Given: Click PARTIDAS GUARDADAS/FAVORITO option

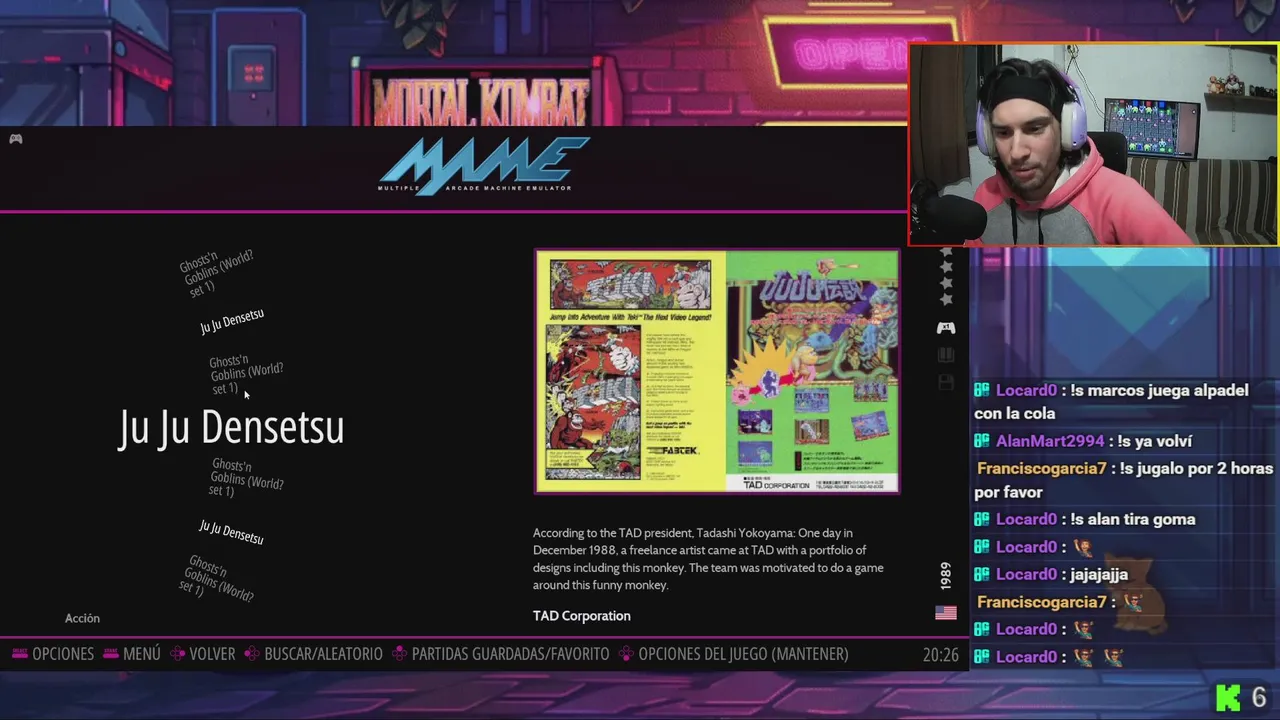Looking at the screenshot, I should coord(510,654).
